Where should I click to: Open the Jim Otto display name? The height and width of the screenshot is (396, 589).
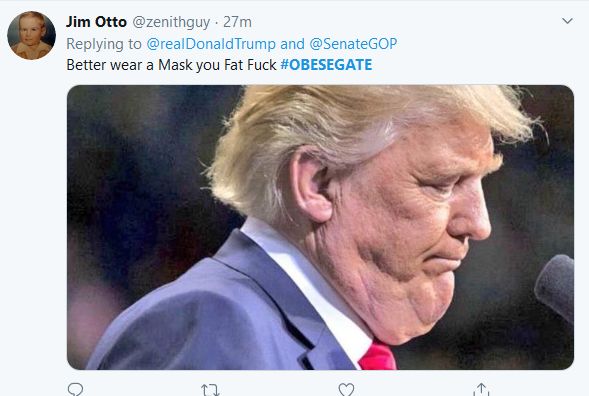(x=96, y=22)
